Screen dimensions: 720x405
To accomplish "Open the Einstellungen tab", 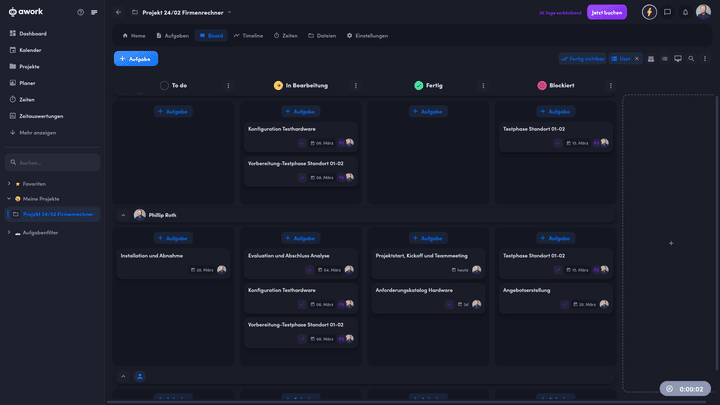I will coord(367,36).
